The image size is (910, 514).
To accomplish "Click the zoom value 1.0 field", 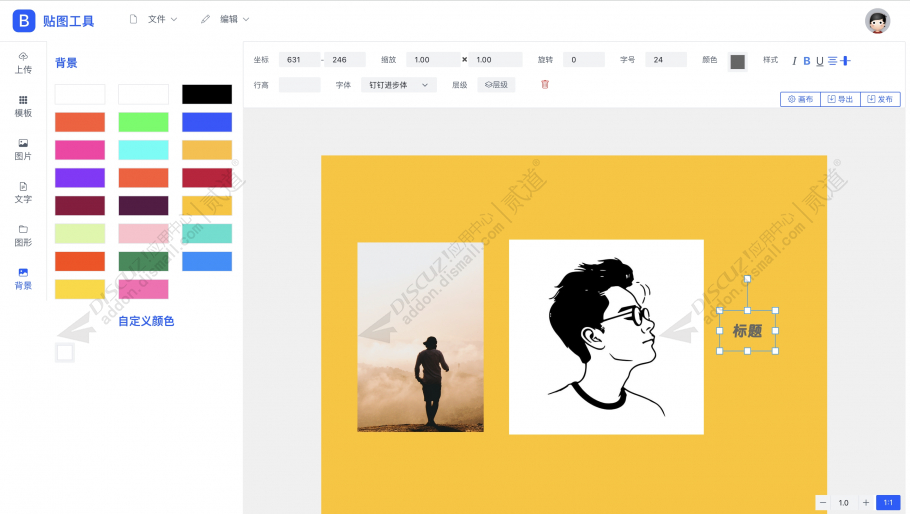I will pyautogui.click(x=844, y=502).
